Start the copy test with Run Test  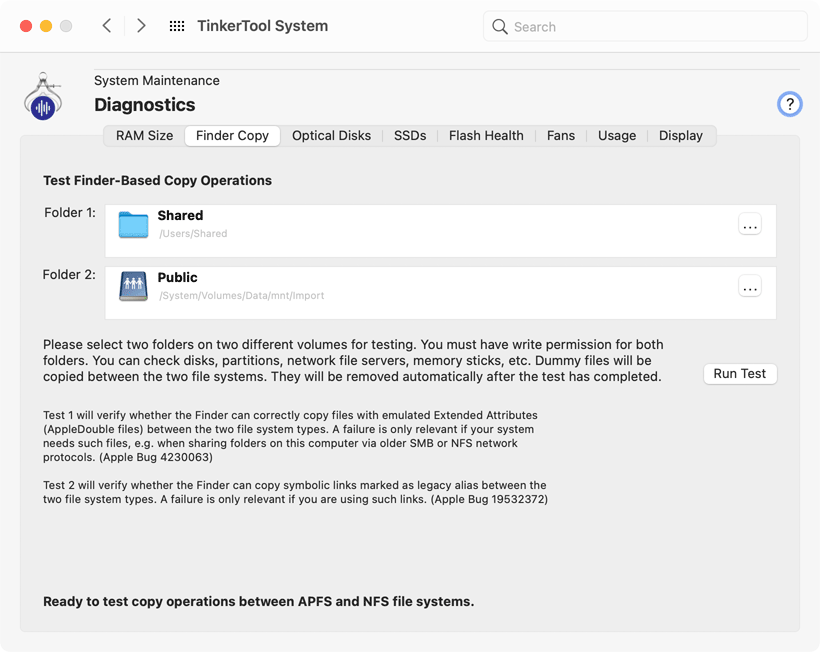(740, 374)
